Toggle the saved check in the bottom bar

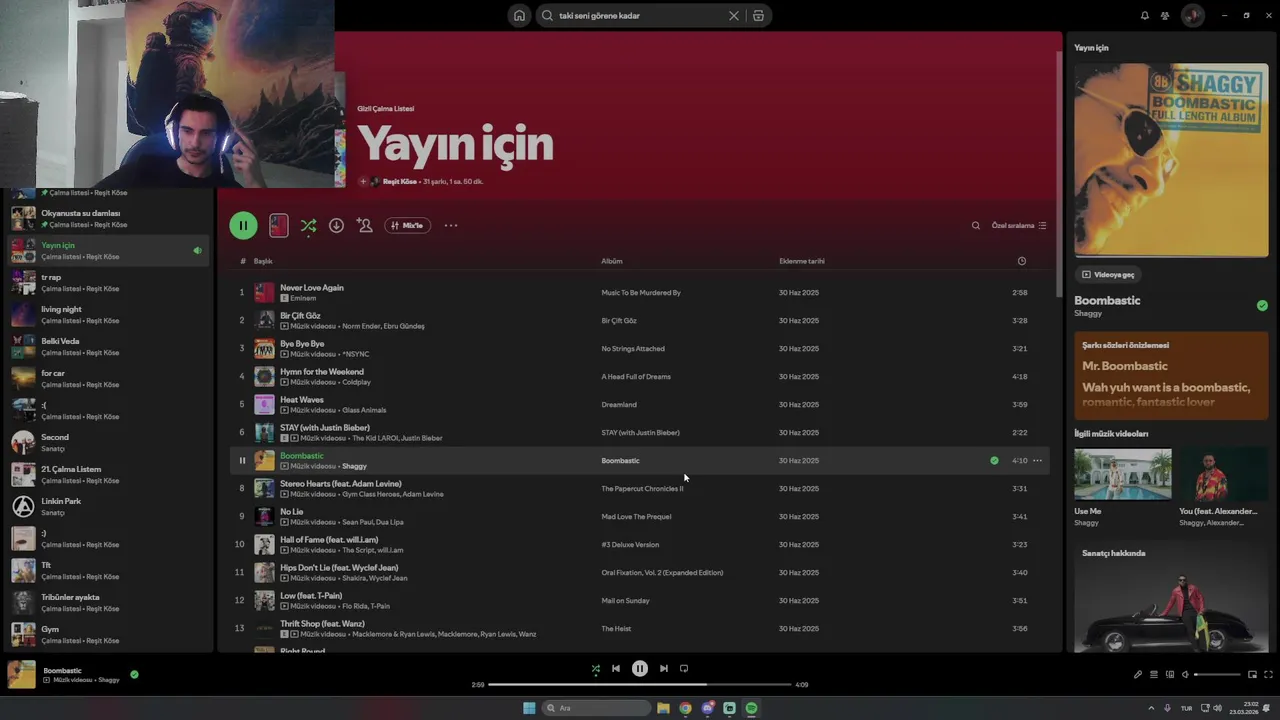coord(134,675)
